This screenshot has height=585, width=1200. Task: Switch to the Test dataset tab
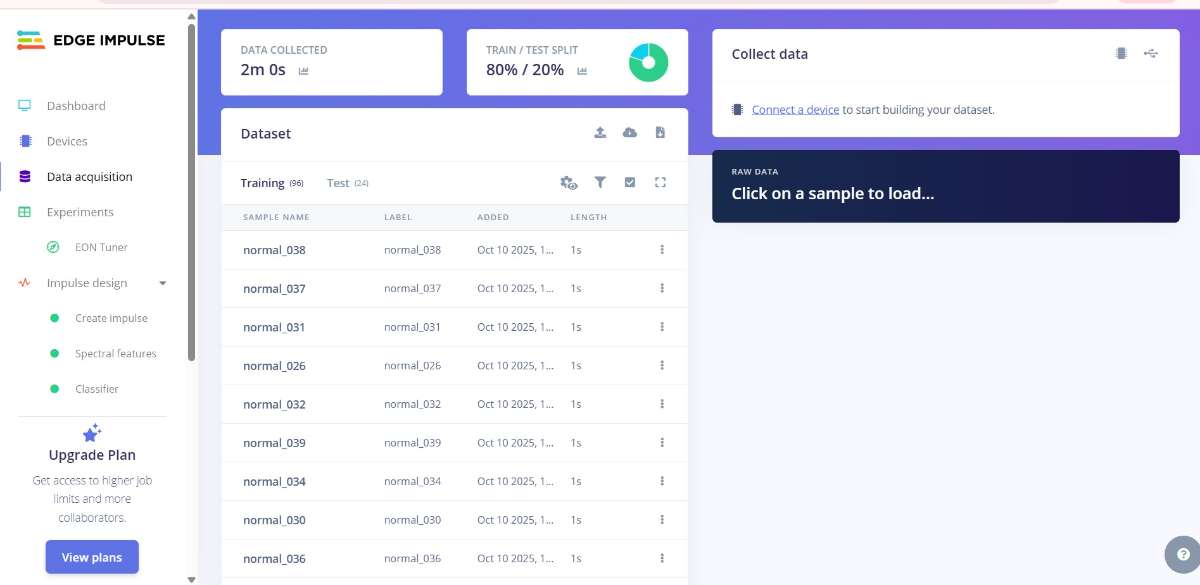(x=338, y=183)
